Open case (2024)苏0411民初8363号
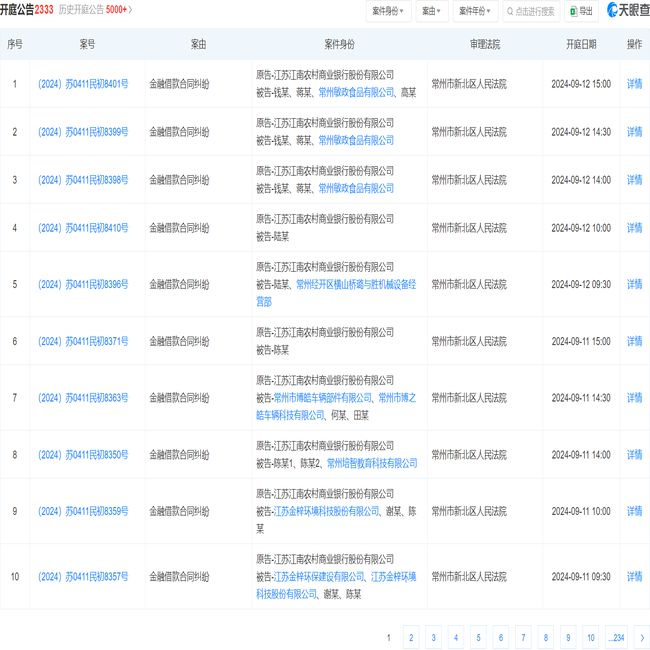Screen dimensions: 650x650 [83, 398]
